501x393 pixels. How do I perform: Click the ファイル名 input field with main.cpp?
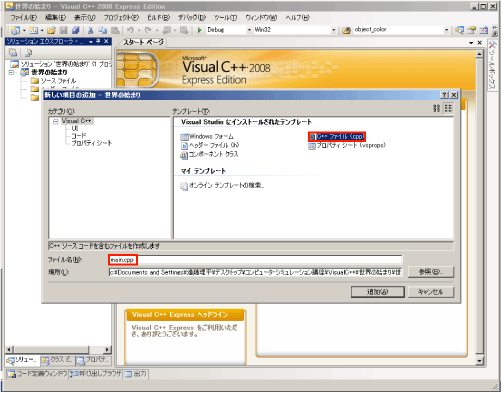255,260
